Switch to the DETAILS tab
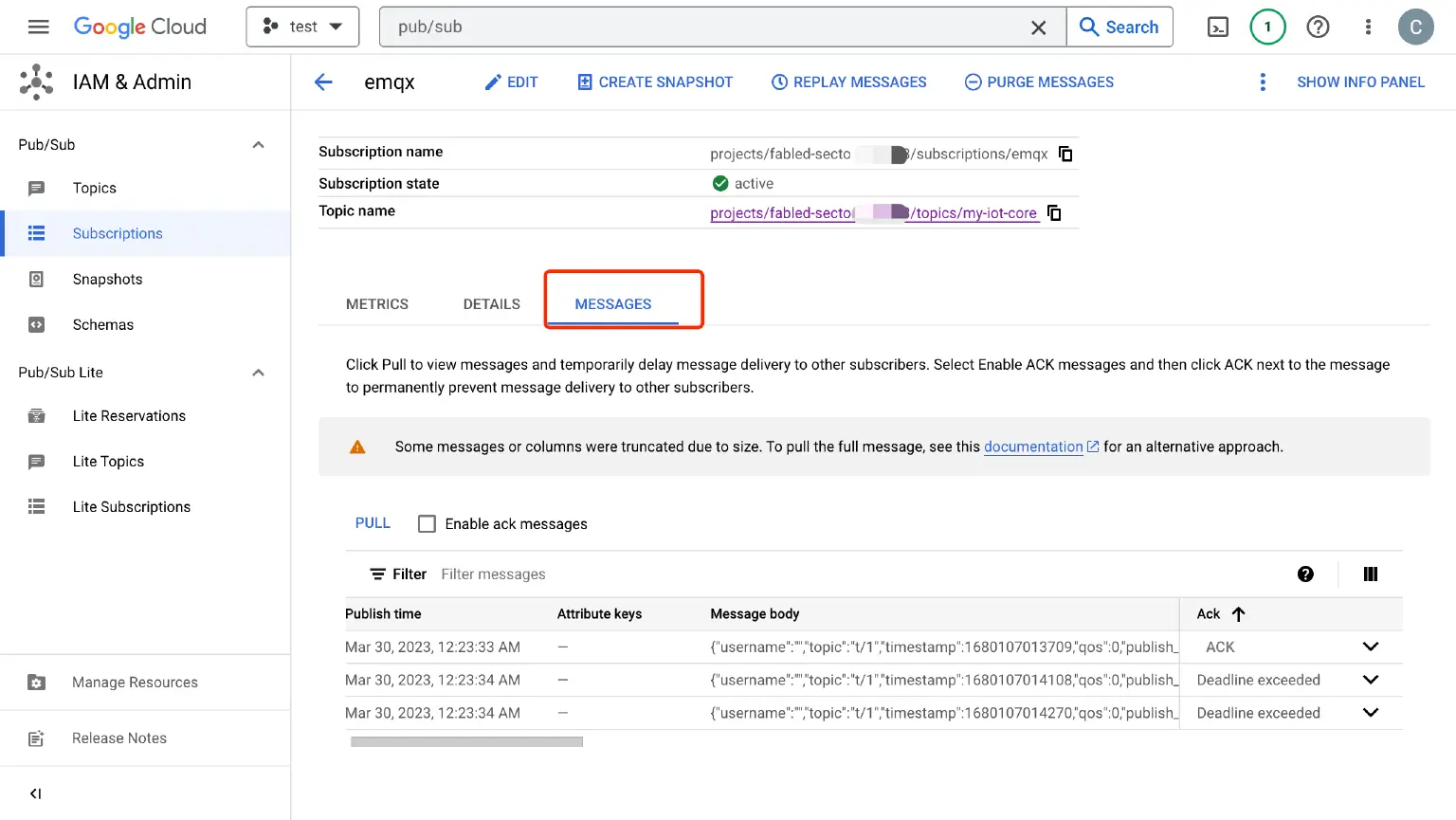1456x820 pixels. [x=491, y=304]
